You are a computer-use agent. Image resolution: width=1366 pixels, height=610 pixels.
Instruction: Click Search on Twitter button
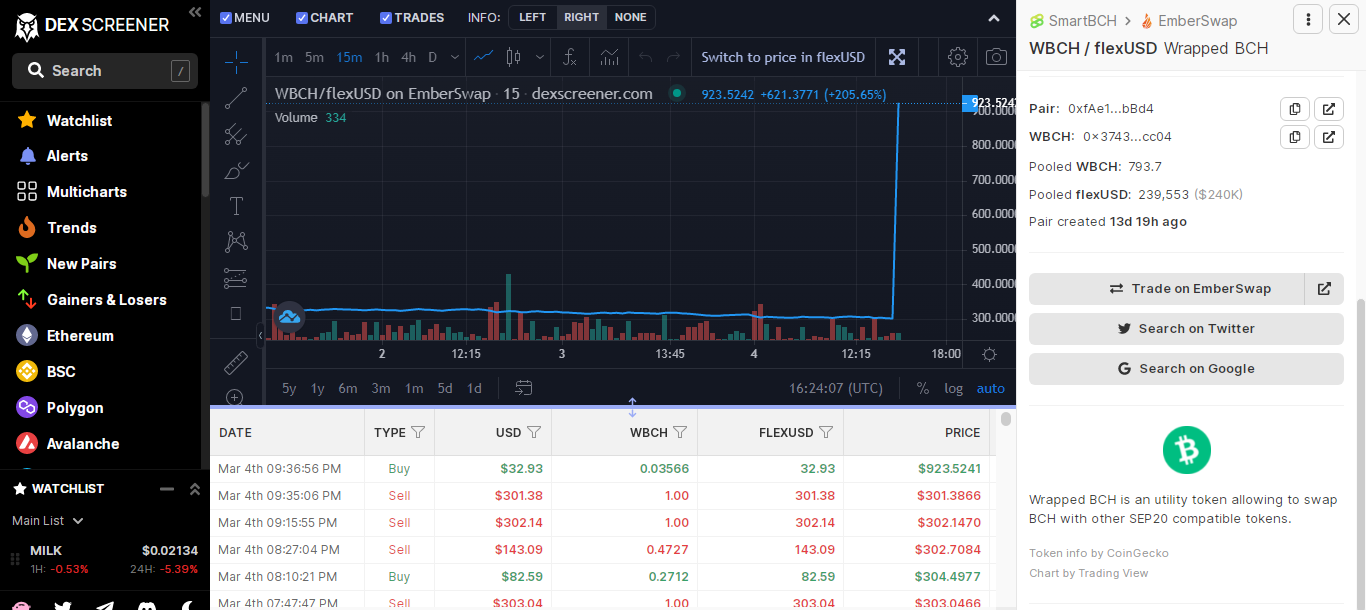point(1186,329)
